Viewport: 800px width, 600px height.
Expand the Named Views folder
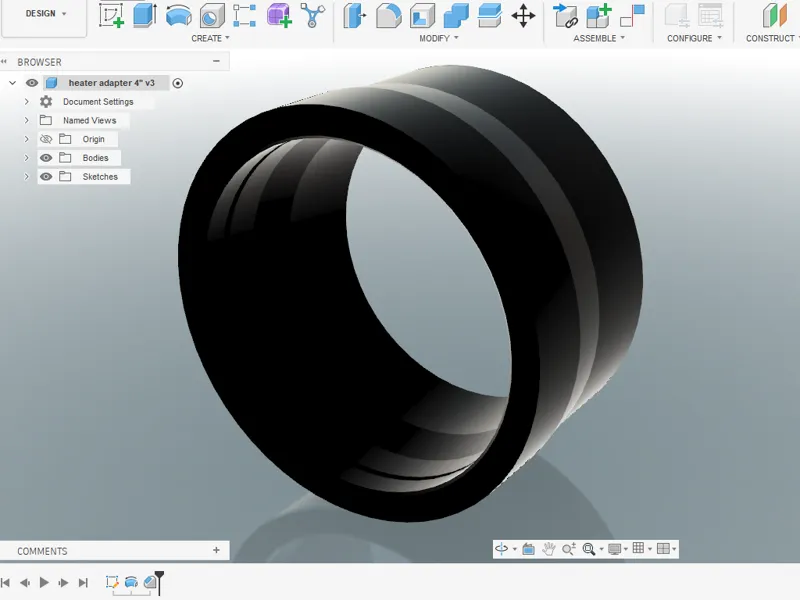tap(27, 120)
